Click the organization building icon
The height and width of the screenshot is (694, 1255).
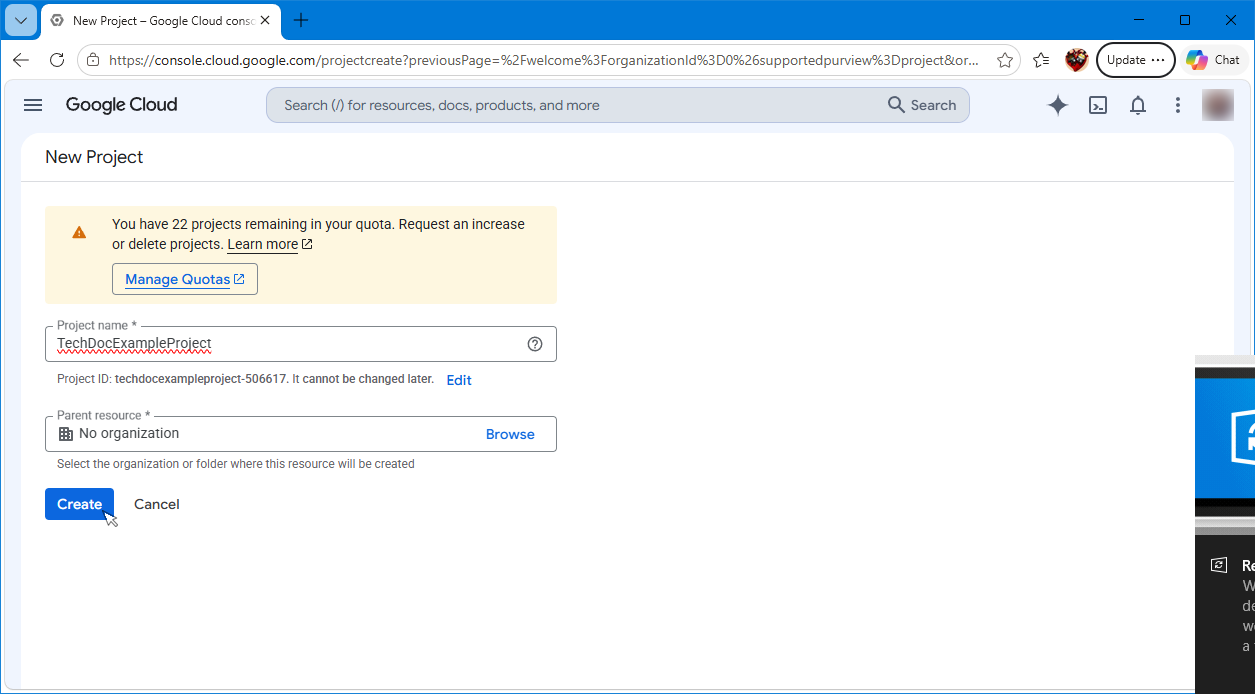(66, 434)
